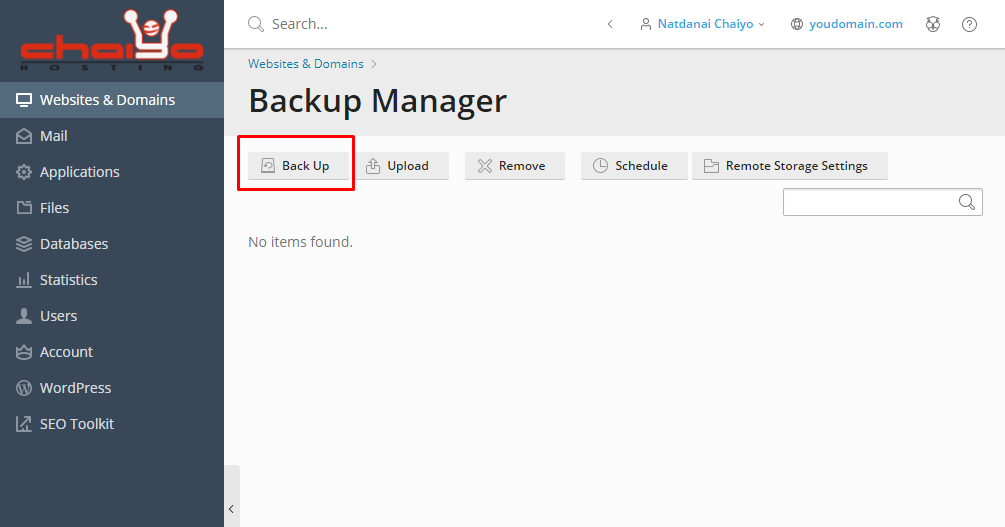Click the Remove toolbar button
This screenshot has height=527, width=1005.
515,165
